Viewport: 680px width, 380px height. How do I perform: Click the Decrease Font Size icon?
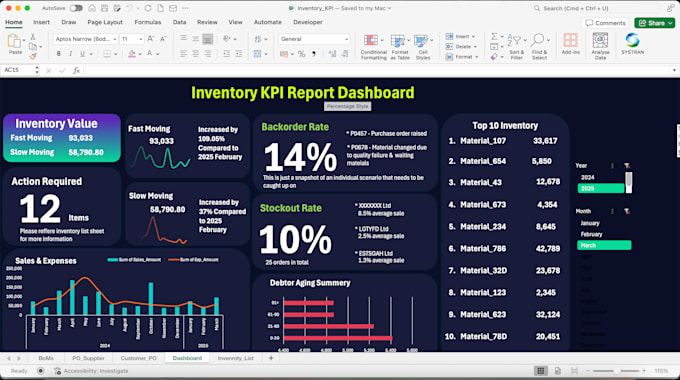(x=163, y=39)
